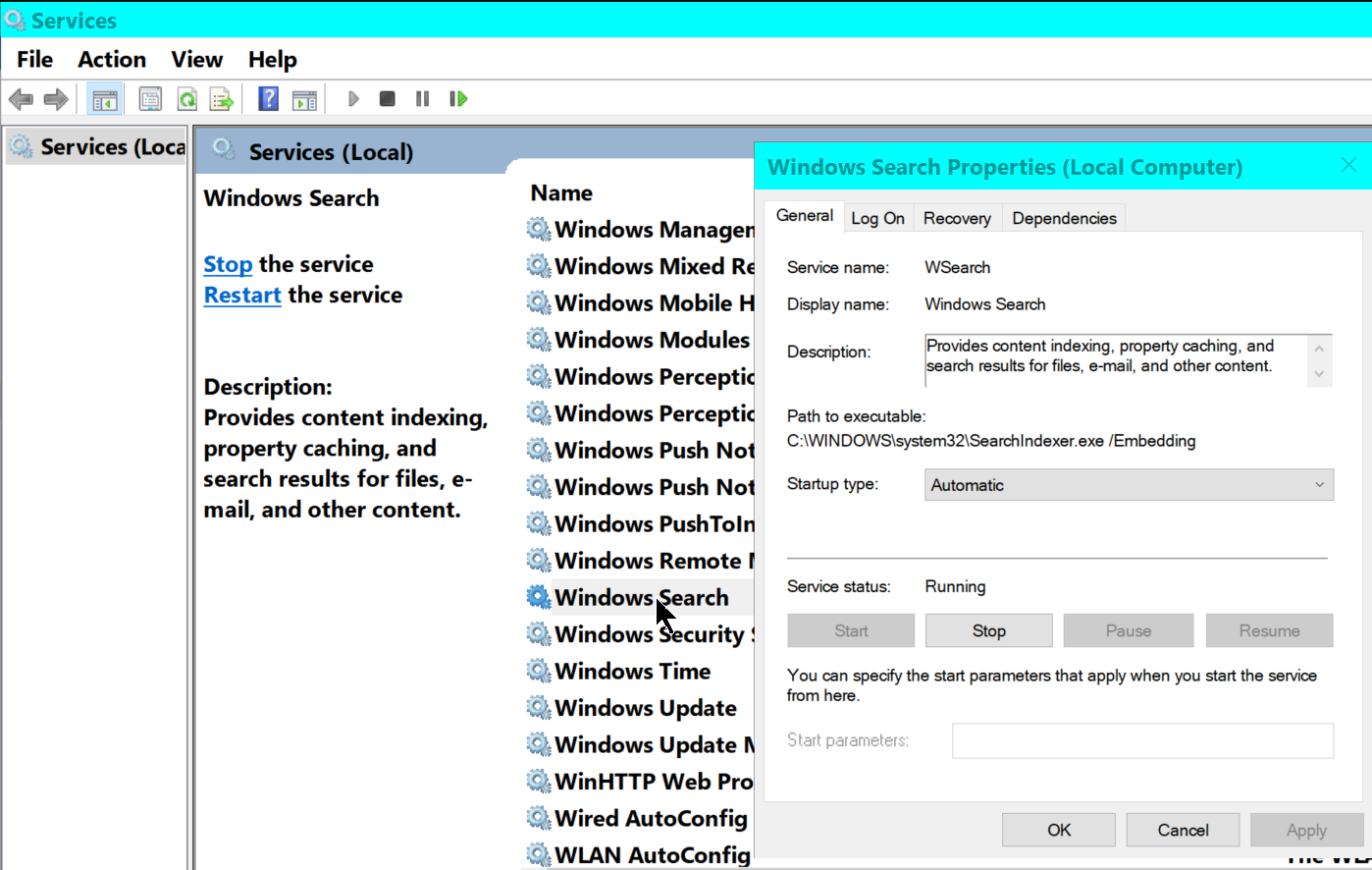Click the disabled Resume button
The width and height of the screenshot is (1372, 870).
[x=1269, y=631]
